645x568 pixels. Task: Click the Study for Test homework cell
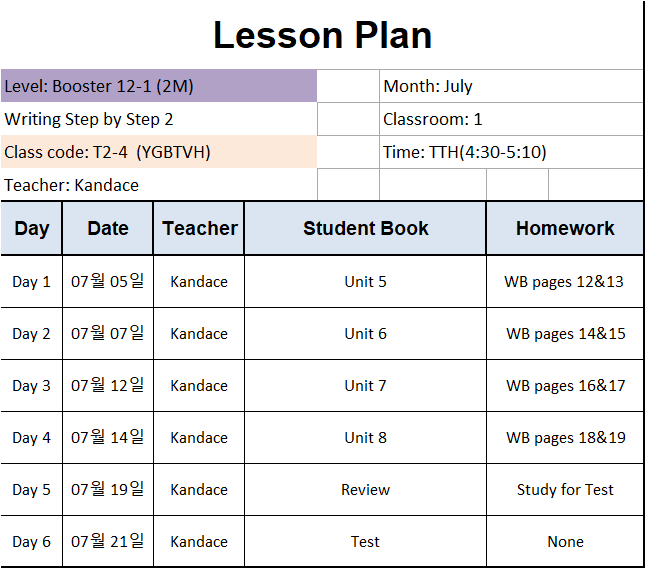pyautogui.click(x=565, y=489)
